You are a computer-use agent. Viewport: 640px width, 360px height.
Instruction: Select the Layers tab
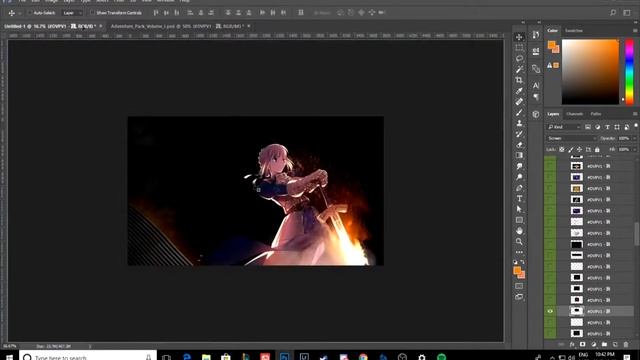click(x=553, y=114)
